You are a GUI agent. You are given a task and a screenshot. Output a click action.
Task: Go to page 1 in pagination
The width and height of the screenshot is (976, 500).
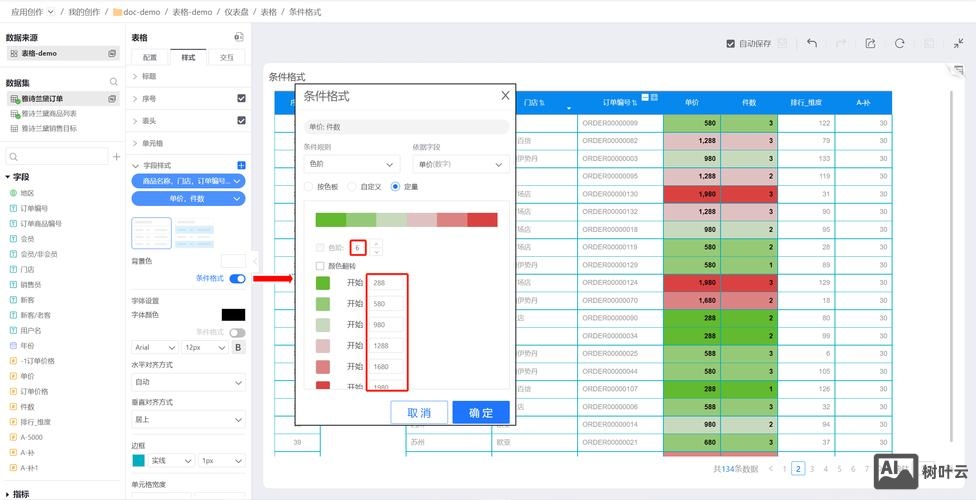click(784, 469)
